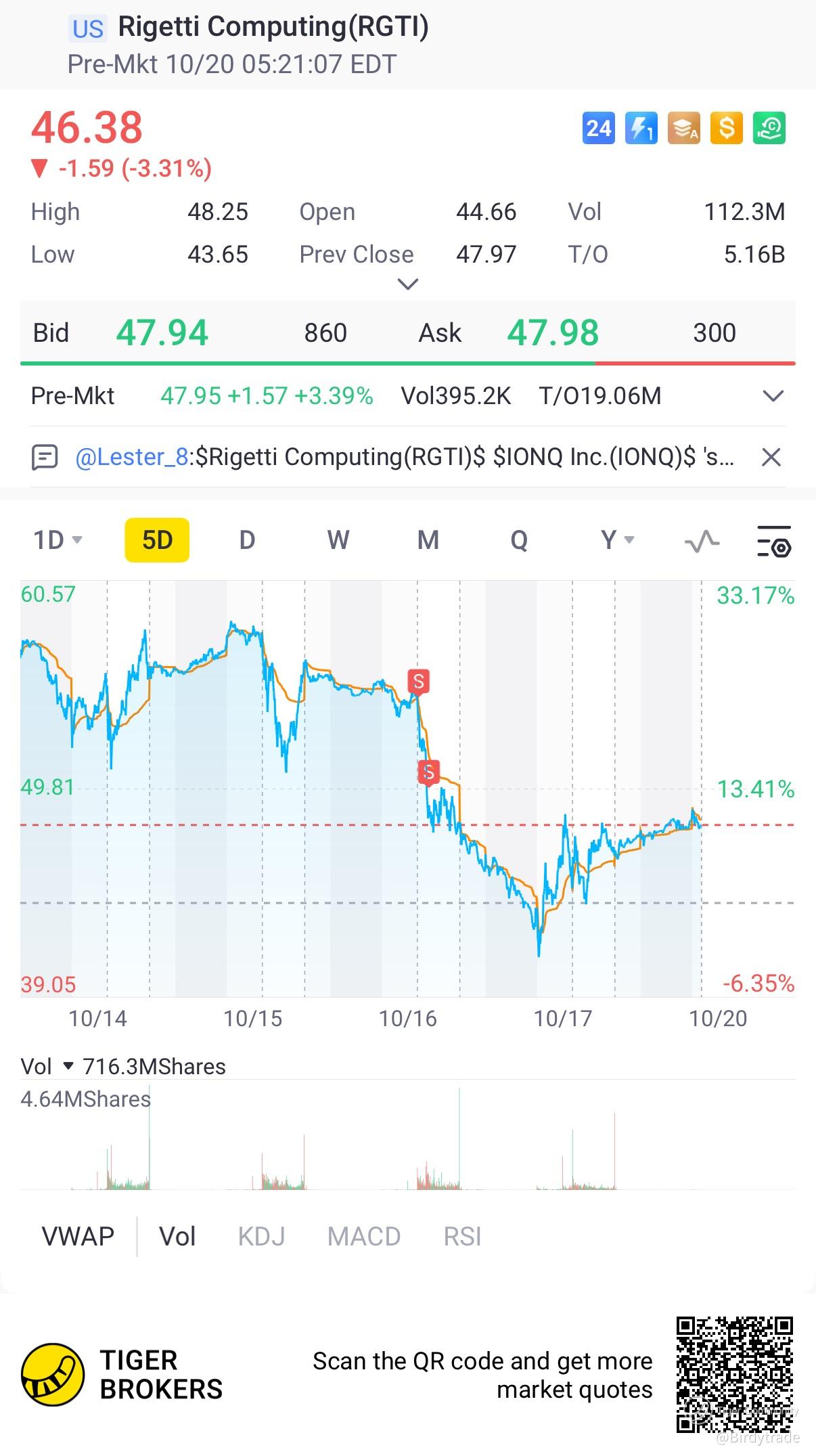Open the chart comparison wave icon
This screenshot has height=1456, width=816.
[702, 541]
